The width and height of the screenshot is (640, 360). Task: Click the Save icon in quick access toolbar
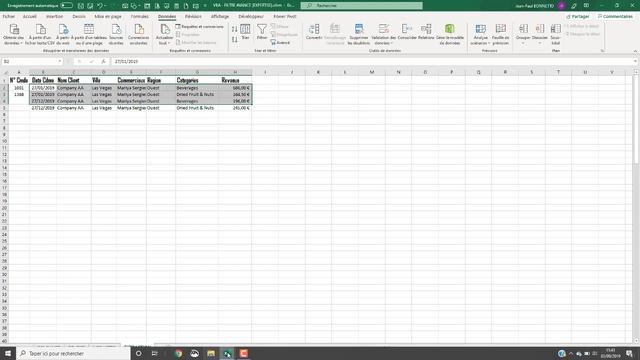click(x=81, y=6)
